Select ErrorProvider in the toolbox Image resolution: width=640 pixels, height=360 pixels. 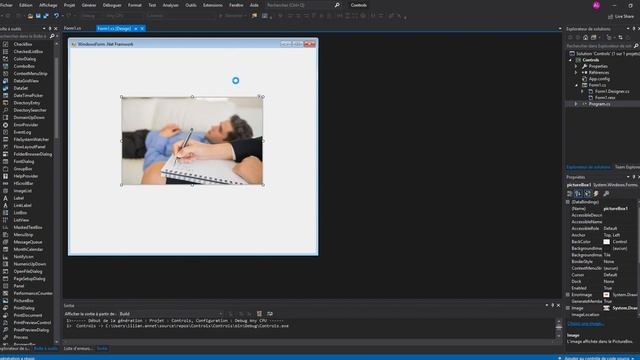[26, 125]
